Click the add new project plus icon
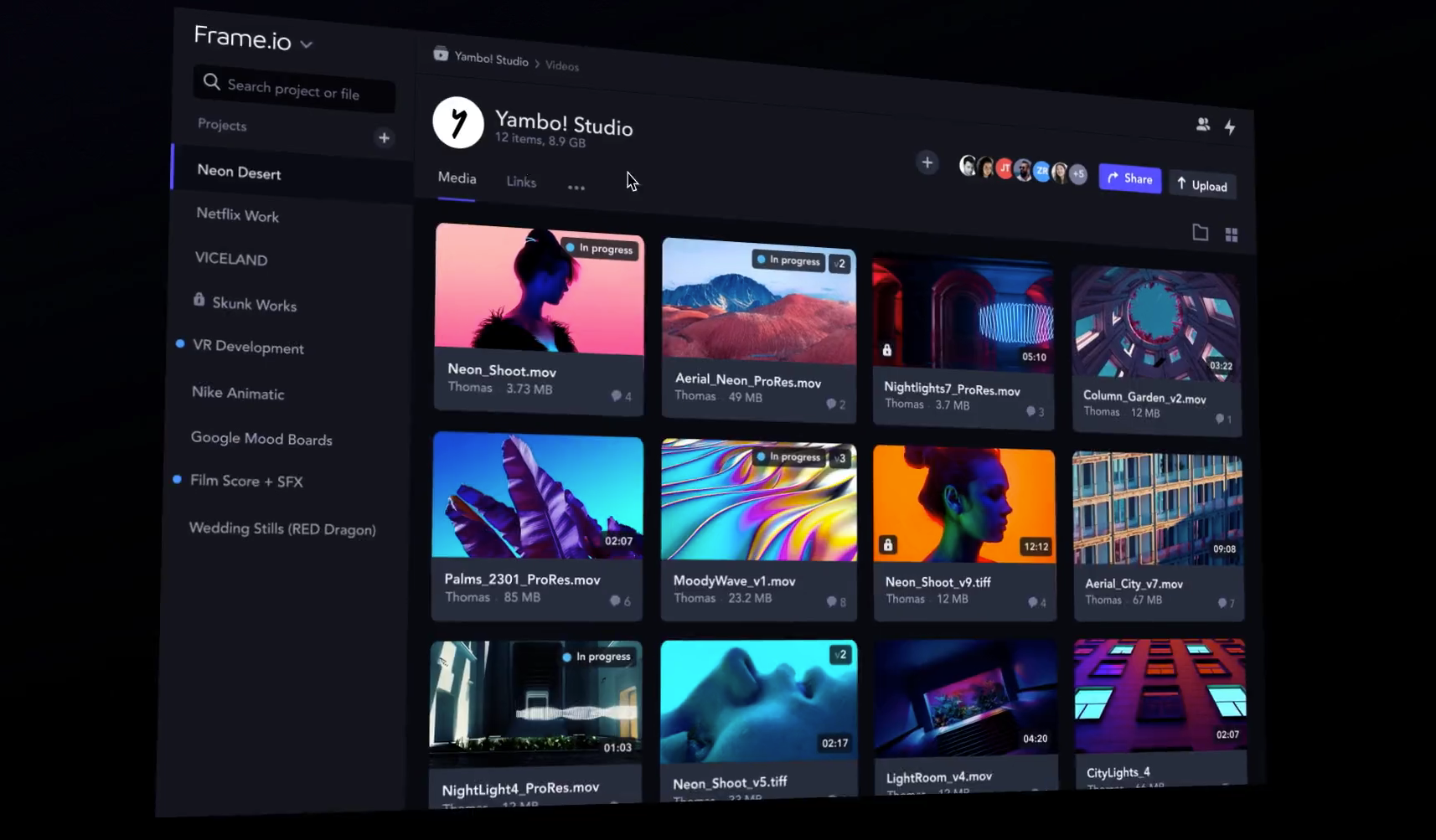 pyautogui.click(x=384, y=138)
